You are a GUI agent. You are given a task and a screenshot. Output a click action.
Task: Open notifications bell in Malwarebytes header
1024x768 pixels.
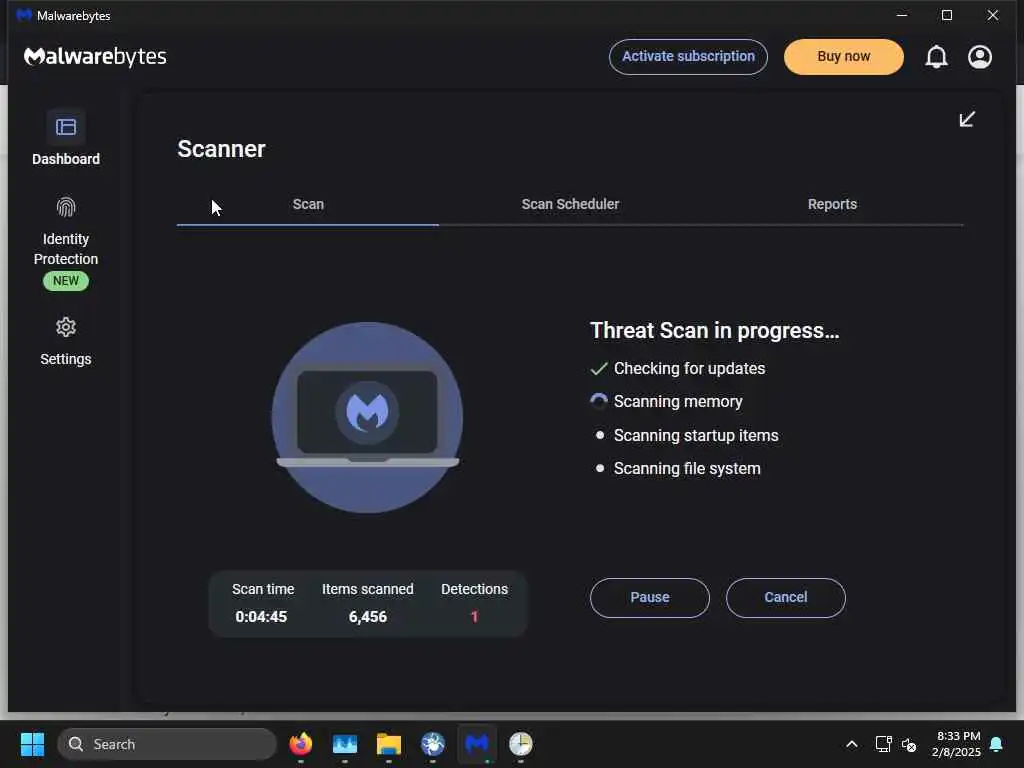tap(936, 57)
